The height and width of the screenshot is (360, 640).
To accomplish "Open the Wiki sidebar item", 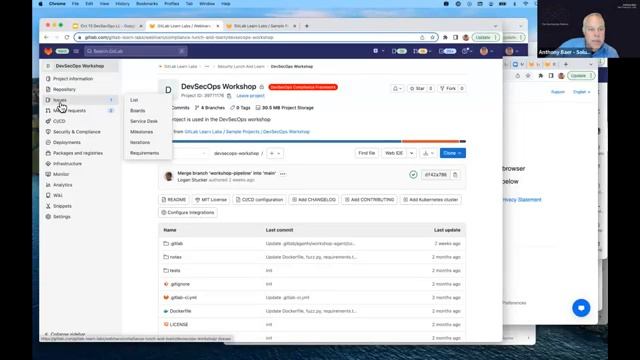I will click(58, 196).
